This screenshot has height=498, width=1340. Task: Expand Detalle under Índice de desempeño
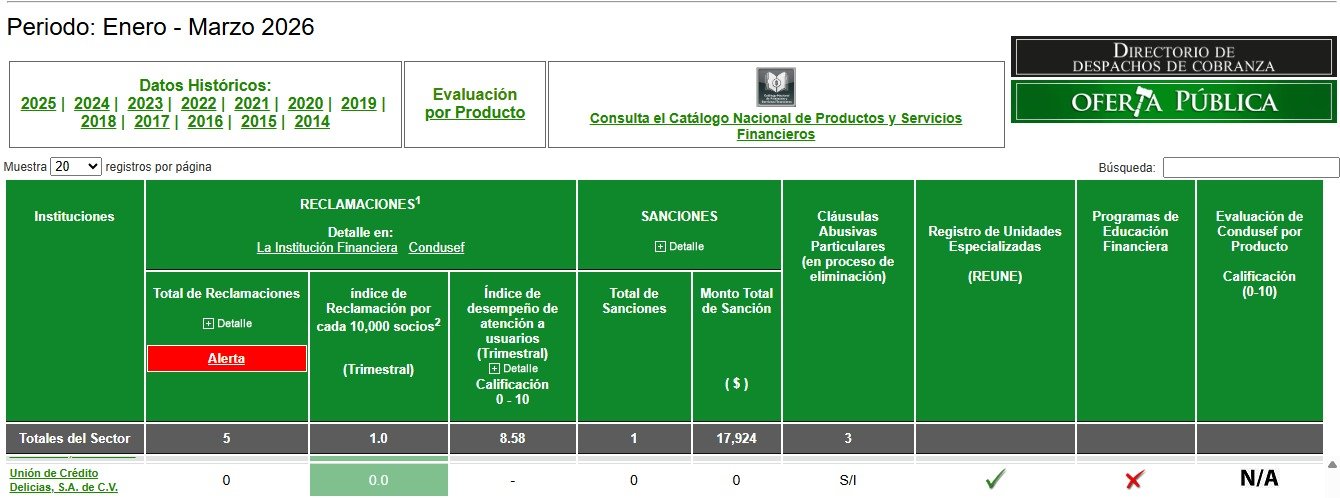click(513, 368)
